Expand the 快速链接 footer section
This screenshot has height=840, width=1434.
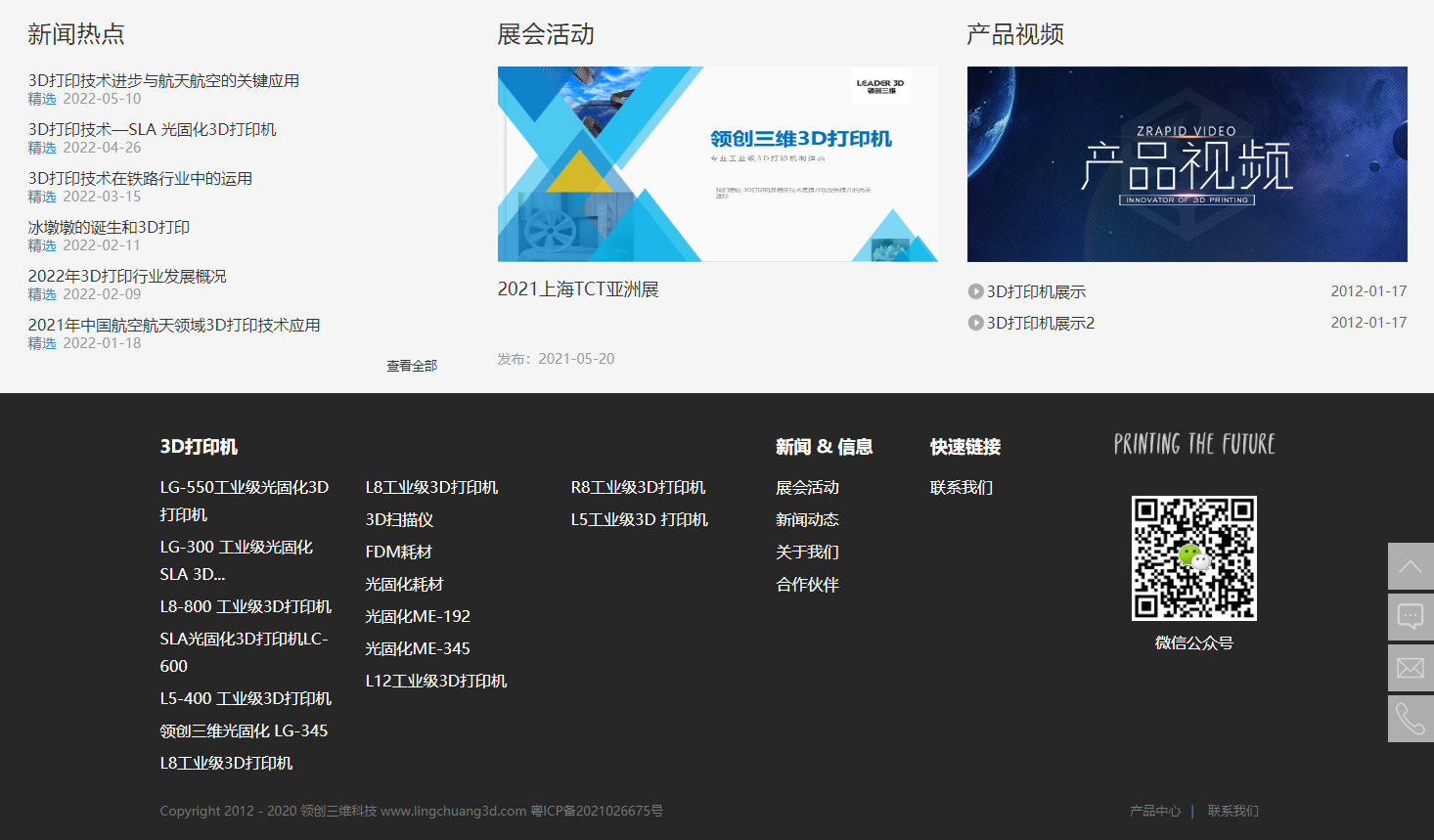click(x=963, y=446)
